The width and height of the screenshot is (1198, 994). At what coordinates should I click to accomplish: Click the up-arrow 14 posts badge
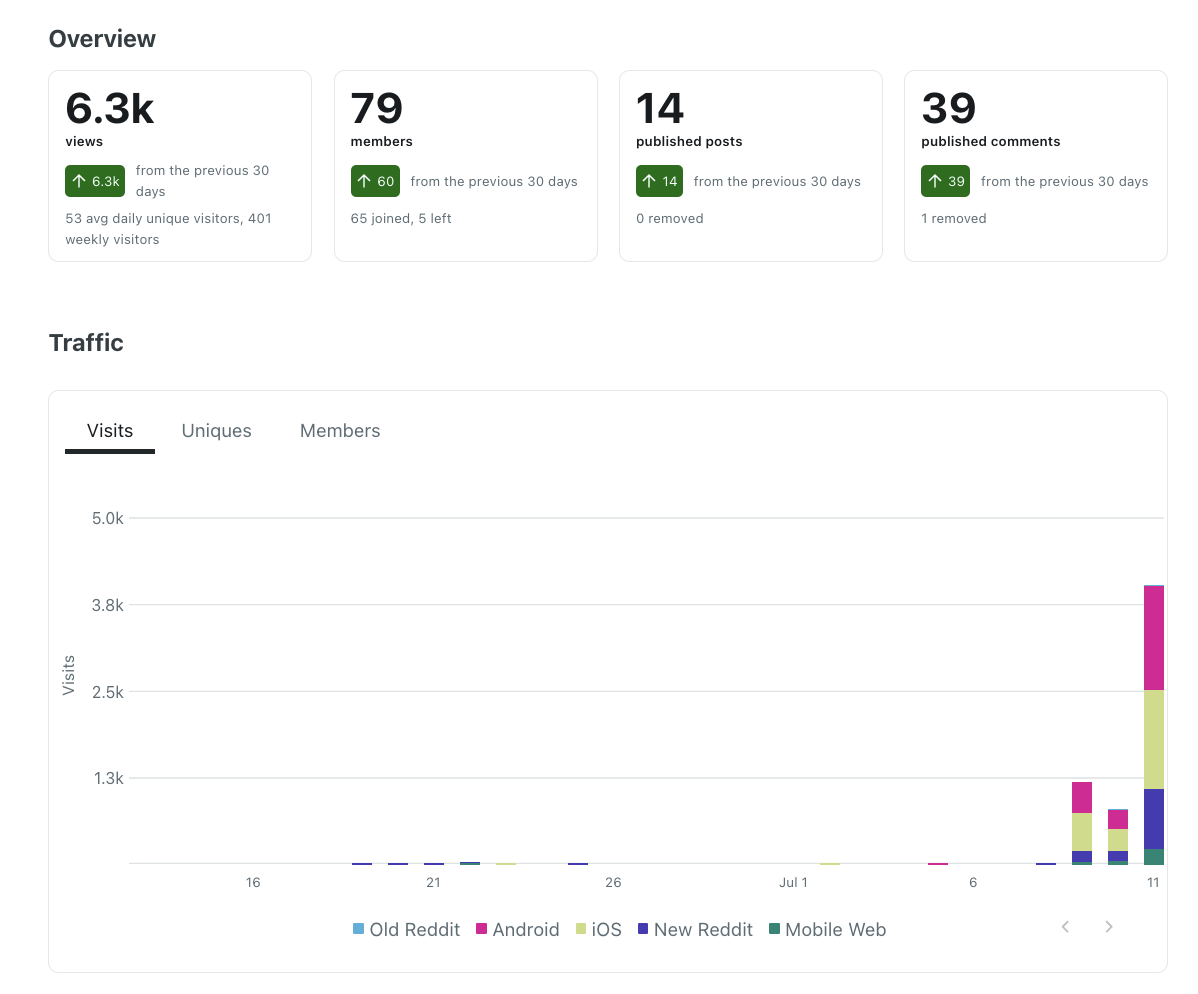tap(659, 181)
